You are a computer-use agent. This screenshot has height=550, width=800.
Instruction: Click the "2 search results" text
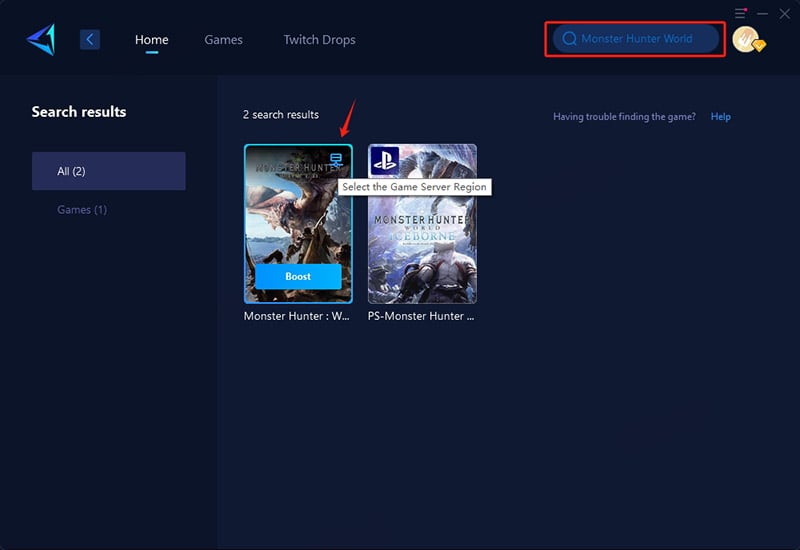281,115
